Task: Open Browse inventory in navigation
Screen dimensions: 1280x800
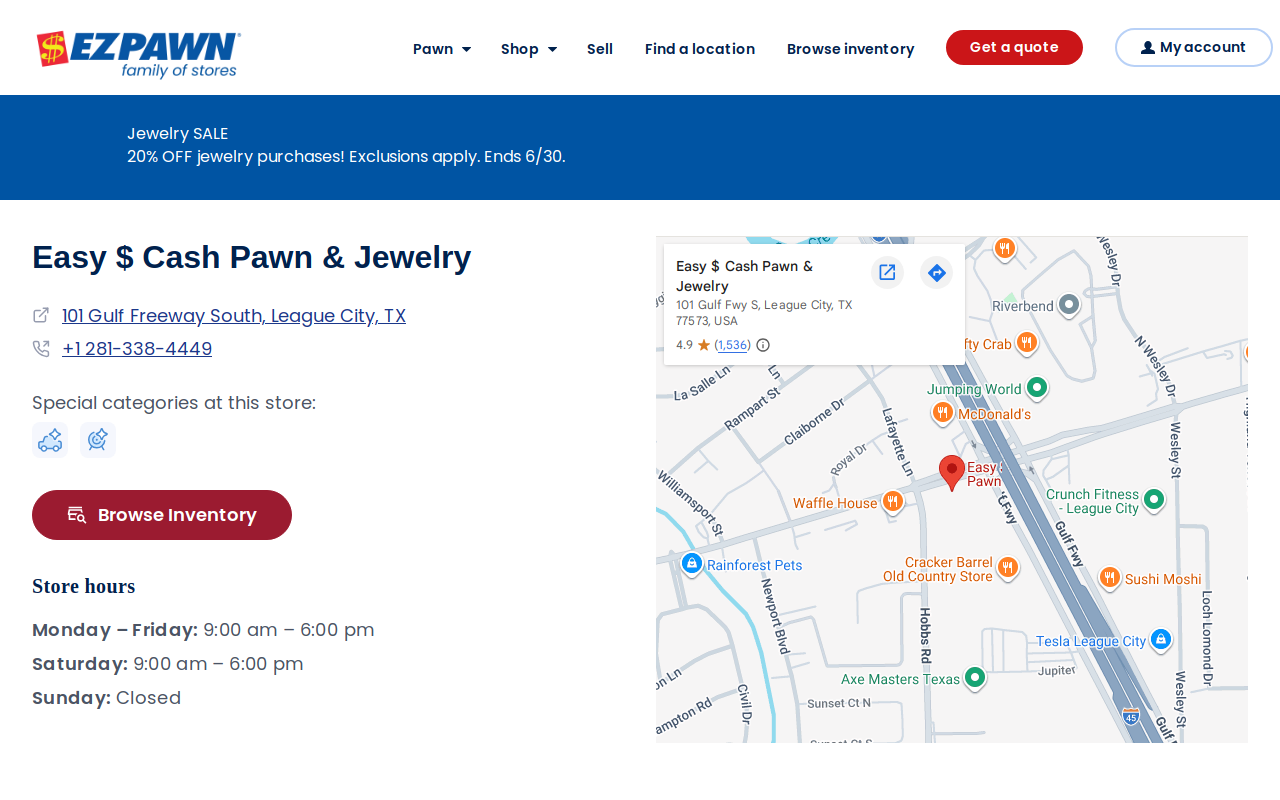Action: pos(851,49)
